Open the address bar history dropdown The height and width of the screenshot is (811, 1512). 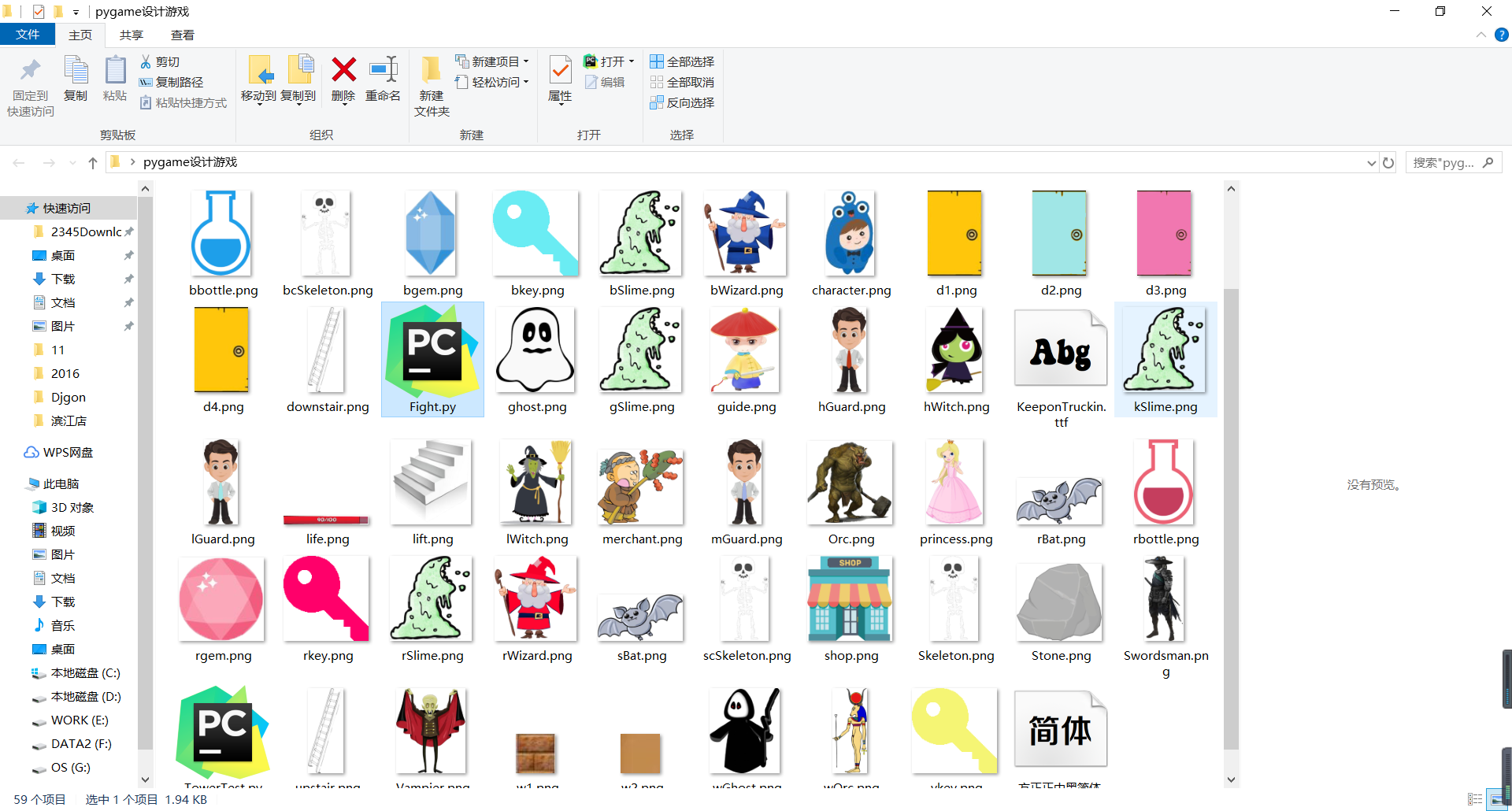[1371, 163]
